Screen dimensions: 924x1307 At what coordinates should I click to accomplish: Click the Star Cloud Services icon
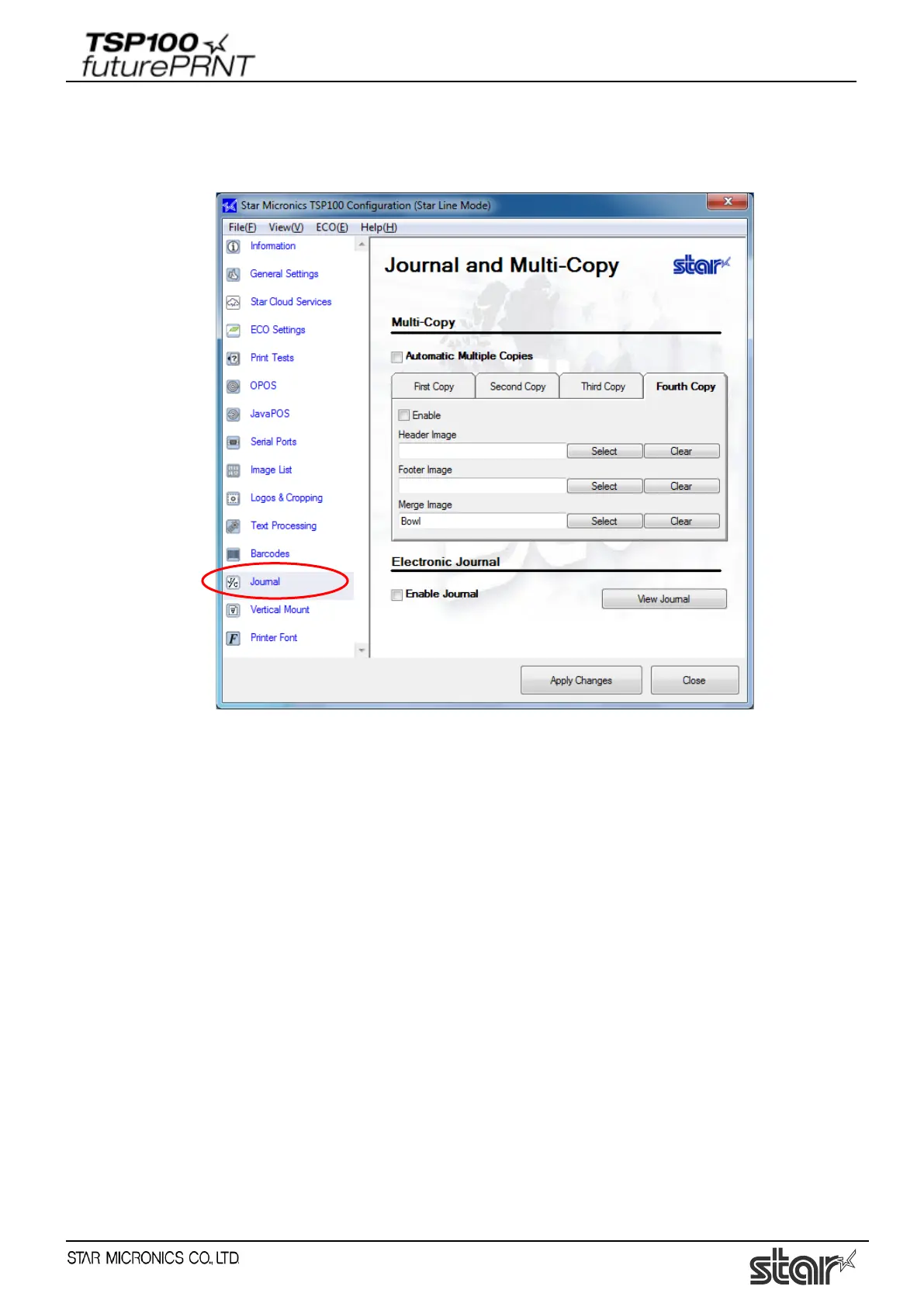[233, 303]
